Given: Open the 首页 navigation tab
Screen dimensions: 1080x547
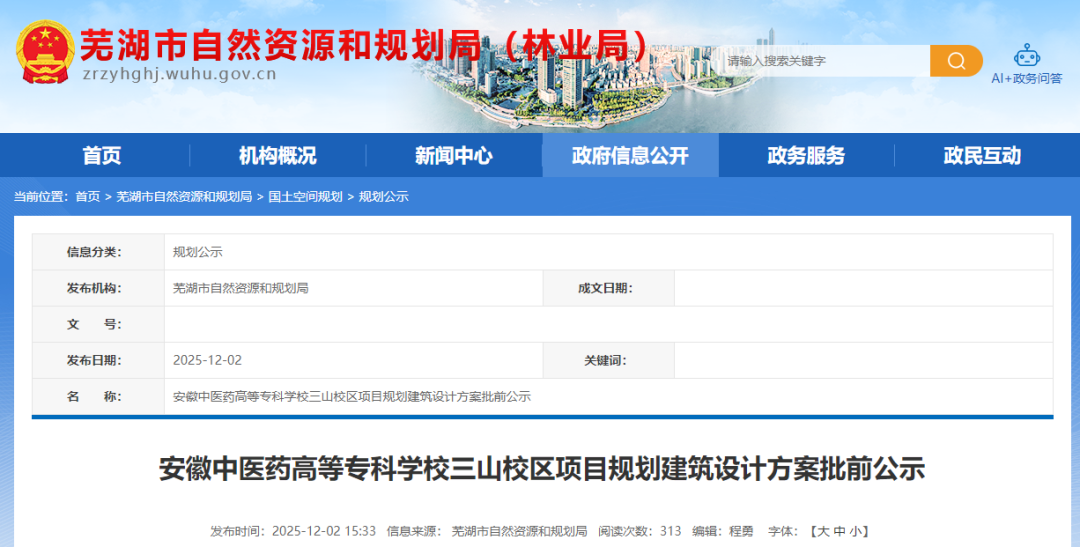Looking at the screenshot, I should tap(102, 155).
